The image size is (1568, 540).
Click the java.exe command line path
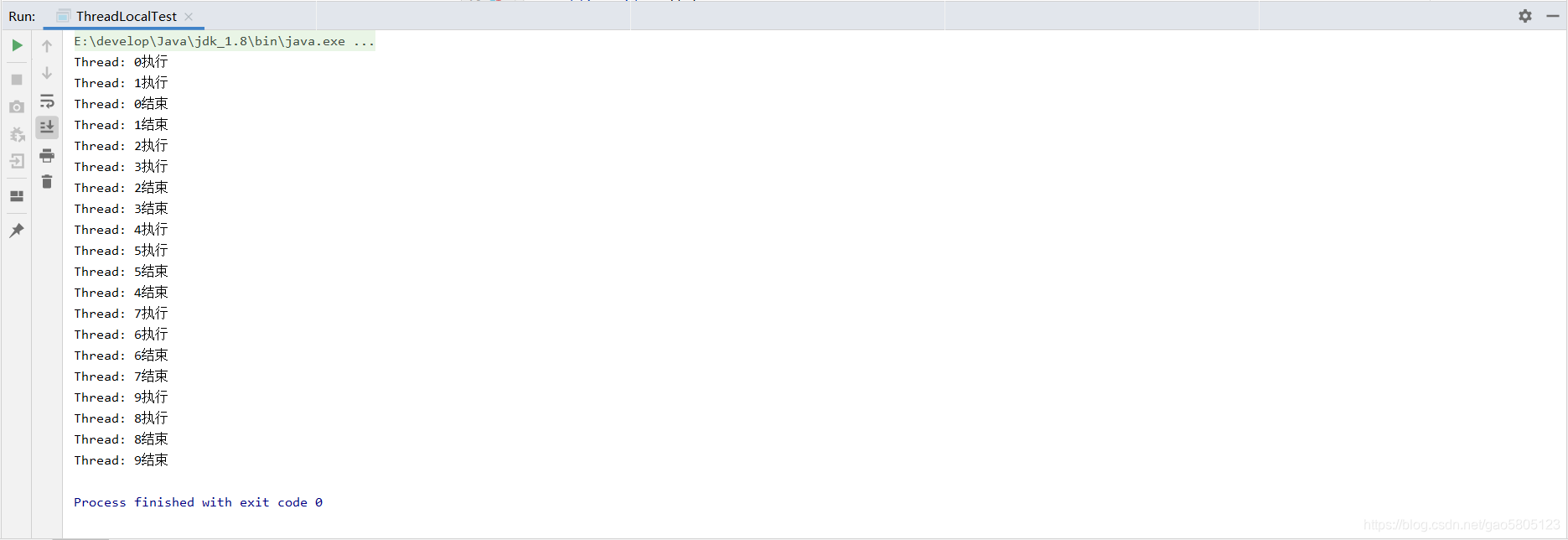pos(210,41)
